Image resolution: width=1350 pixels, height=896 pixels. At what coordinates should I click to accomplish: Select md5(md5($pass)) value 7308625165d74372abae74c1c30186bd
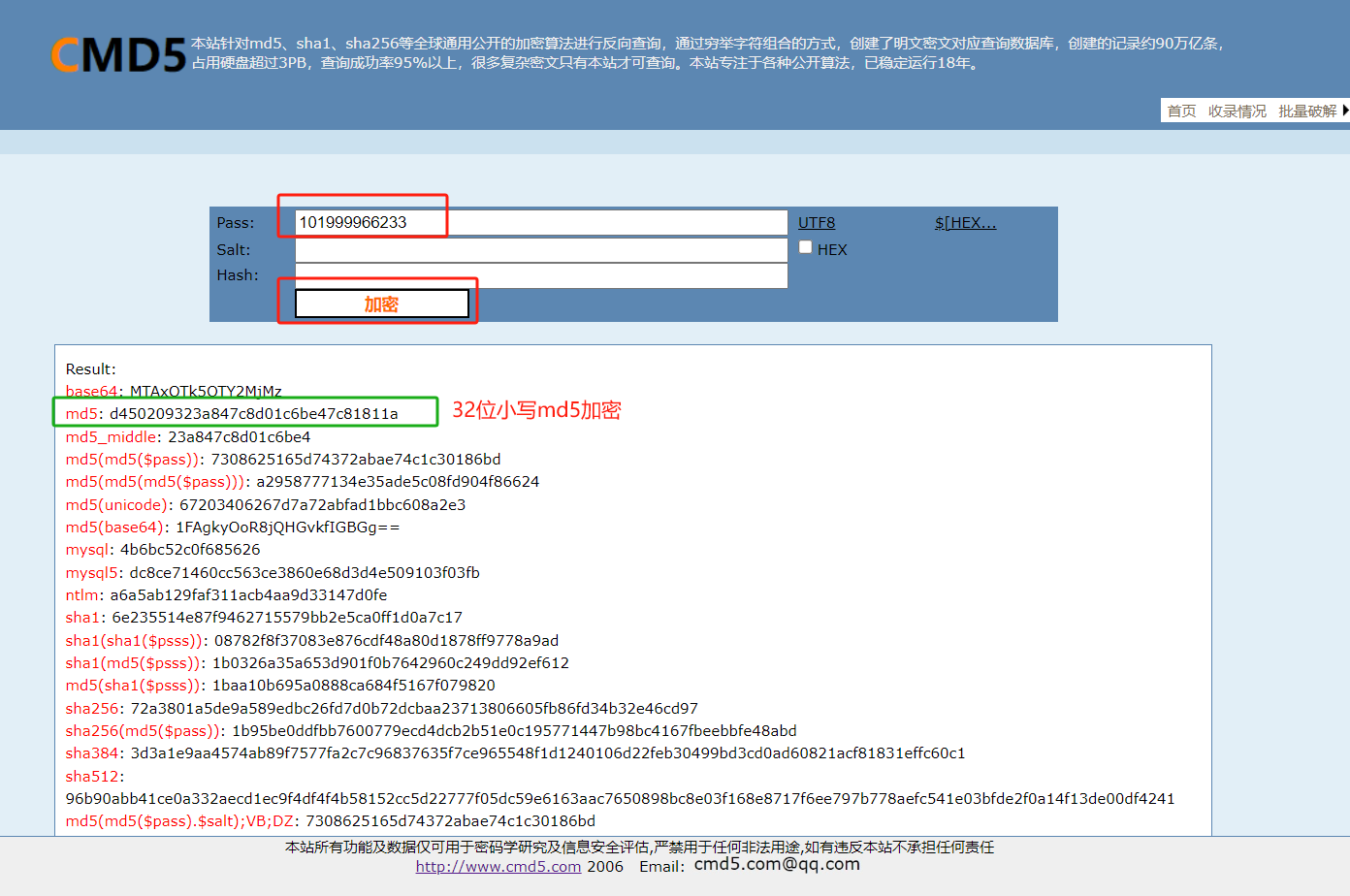(x=356, y=459)
